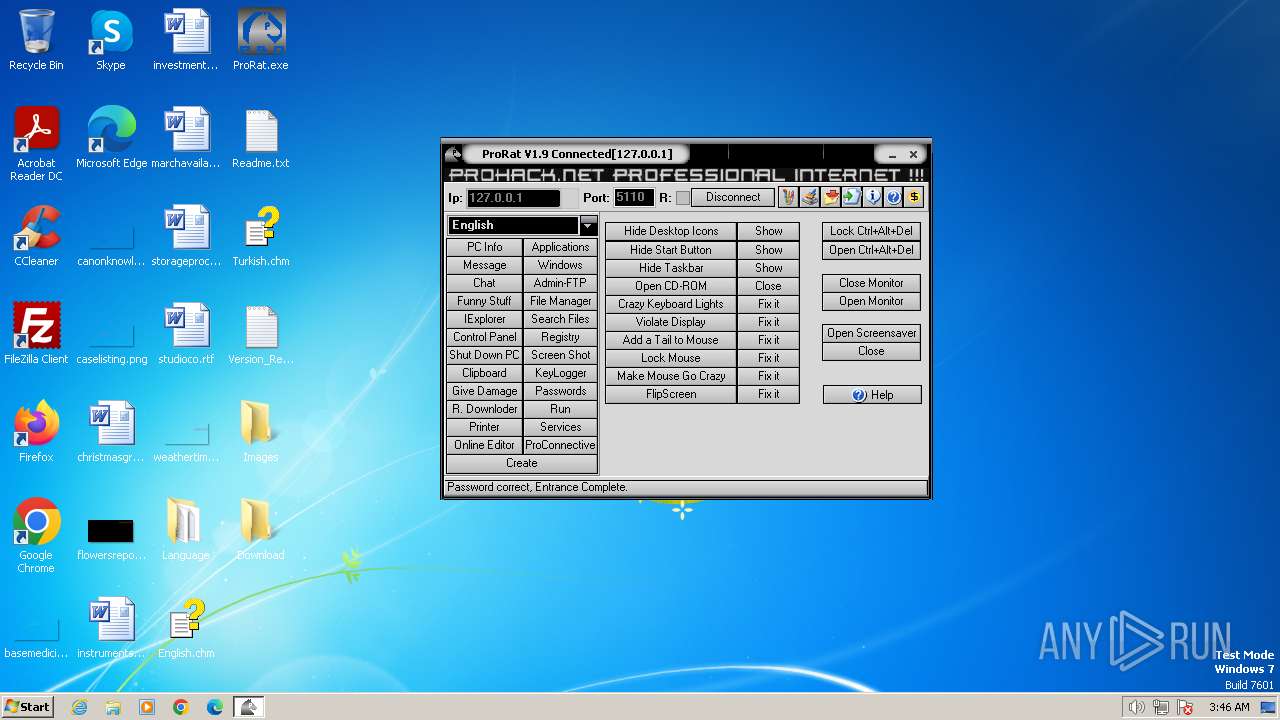Click Show beside Hide Taskbar
This screenshot has height=720, width=1280.
[768, 268]
